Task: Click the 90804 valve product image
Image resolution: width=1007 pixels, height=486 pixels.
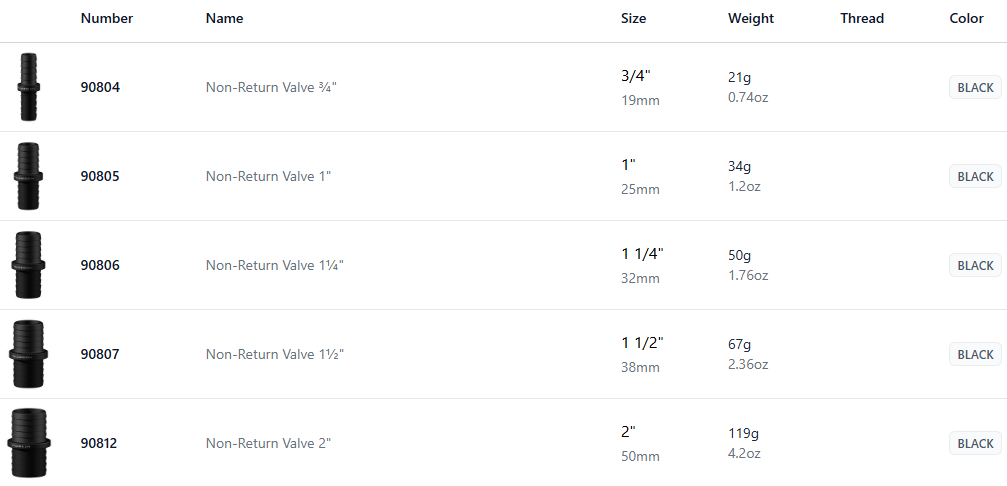Action: tap(28, 87)
